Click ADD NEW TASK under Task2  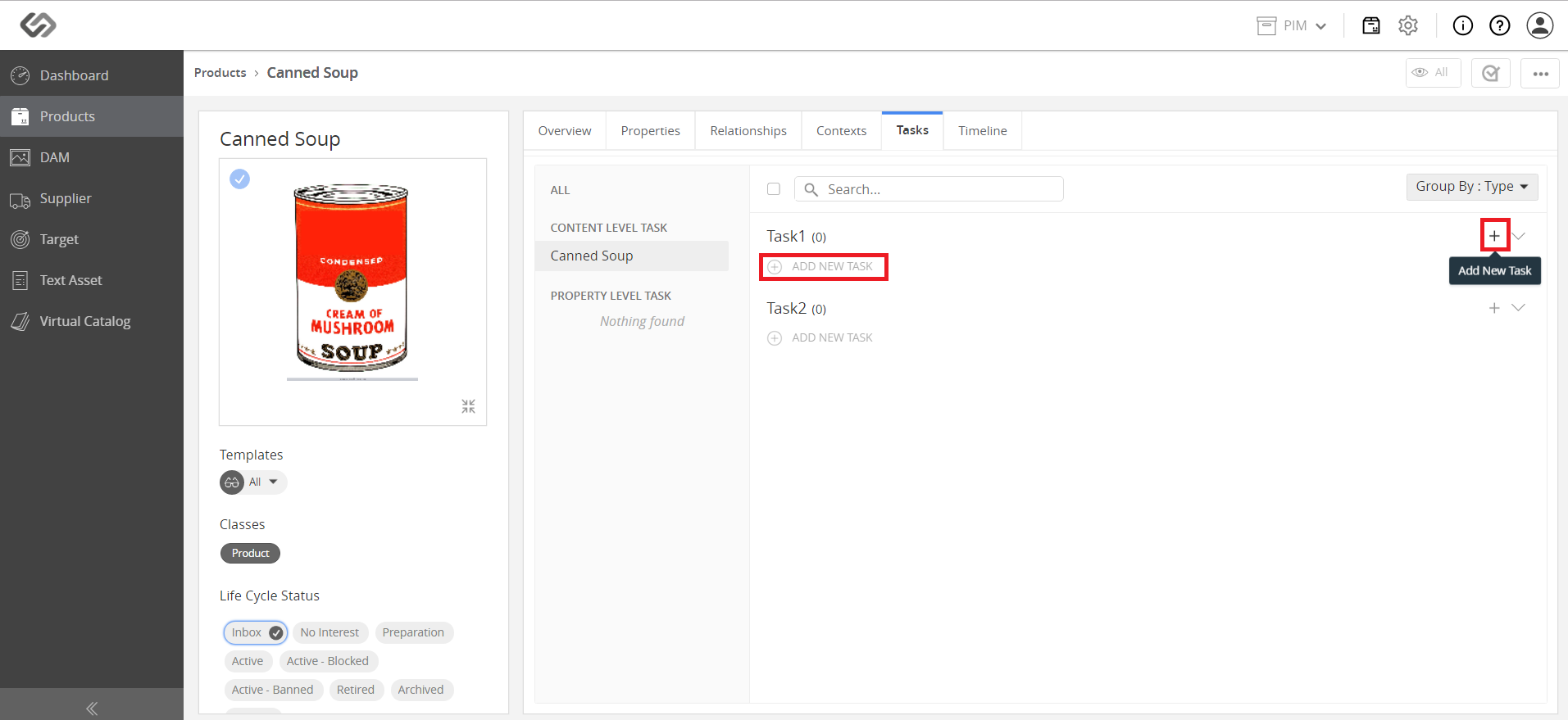coord(820,338)
